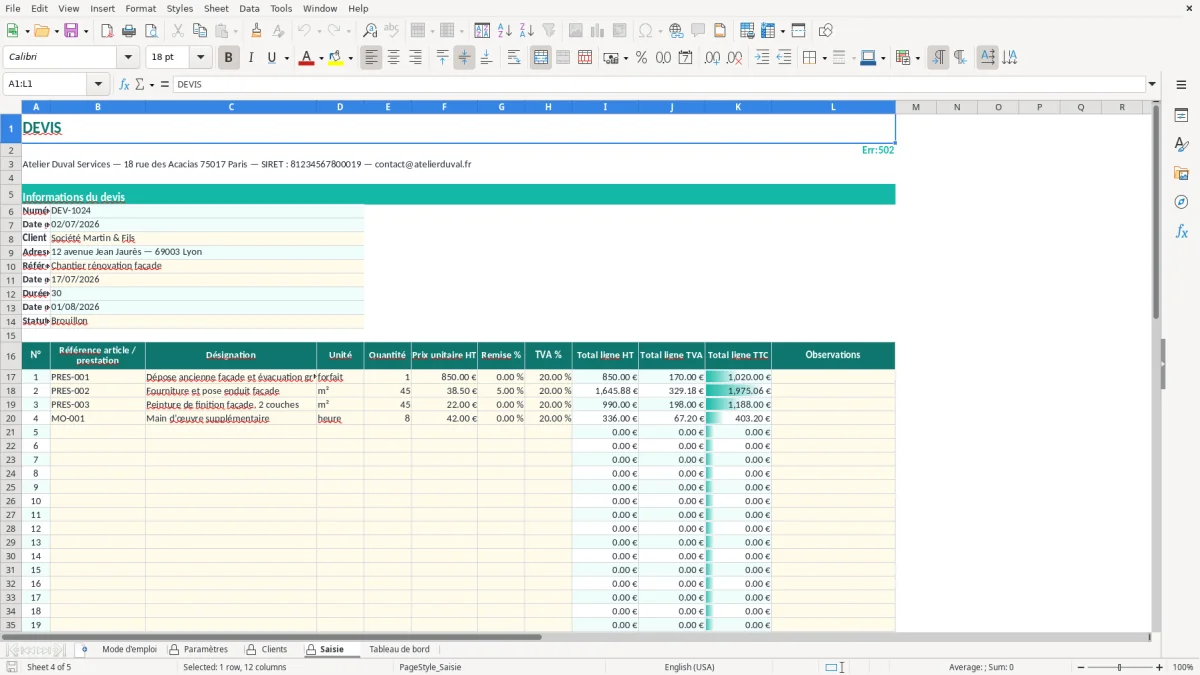This screenshot has width=1200, height=675.
Task: Toggle Center Horizontally alignment
Action: [394, 58]
